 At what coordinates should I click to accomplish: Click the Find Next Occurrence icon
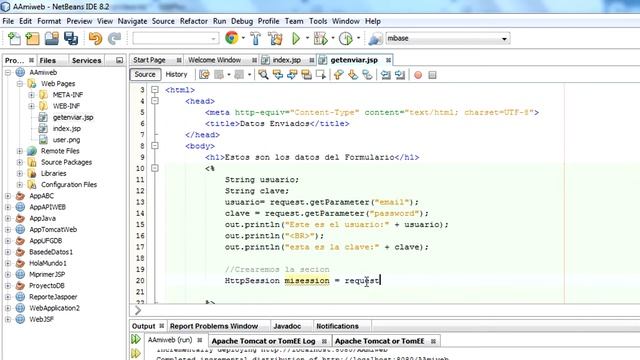tap(292, 75)
